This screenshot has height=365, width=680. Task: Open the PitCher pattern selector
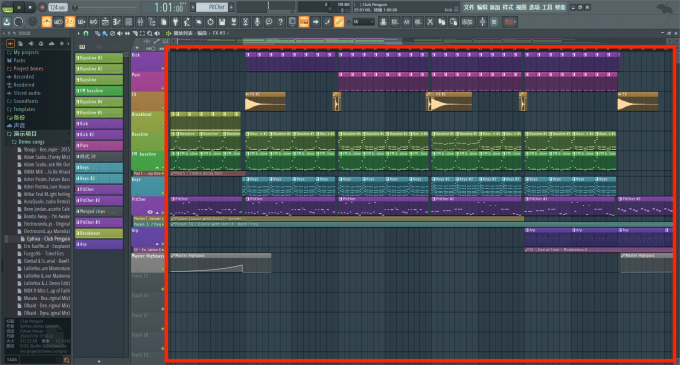(x=212, y=7)
